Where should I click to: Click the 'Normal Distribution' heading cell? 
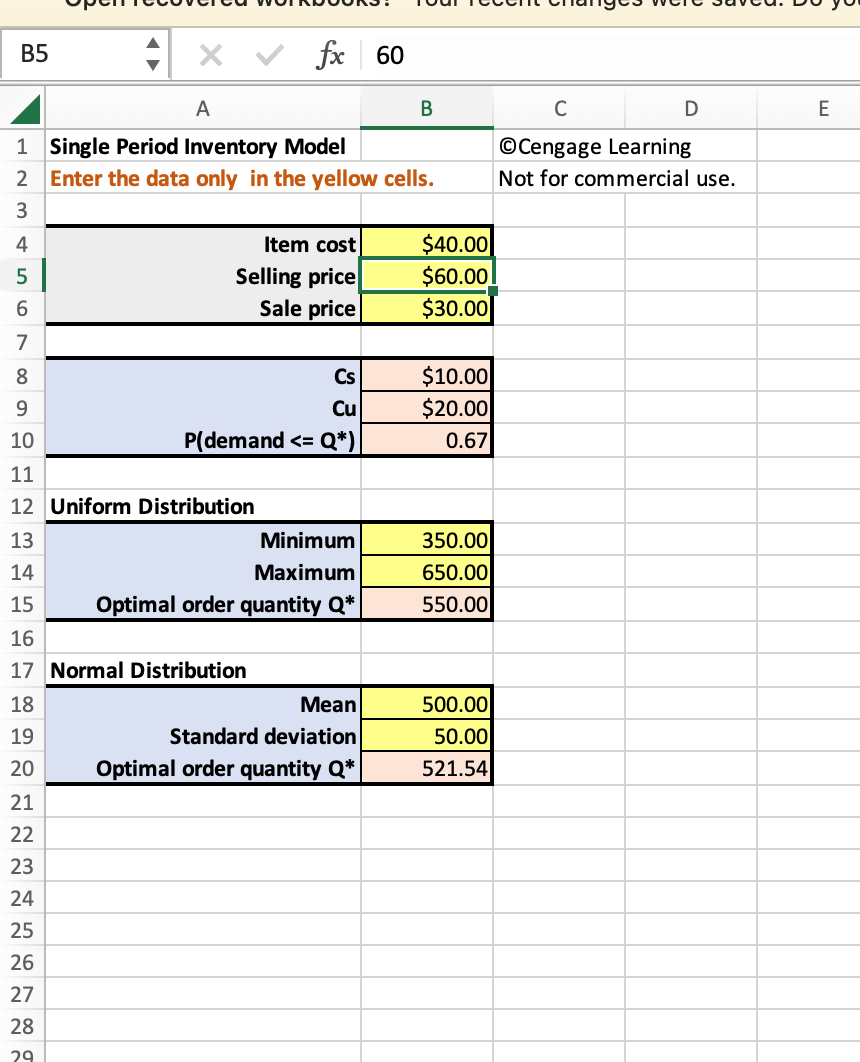202,670
